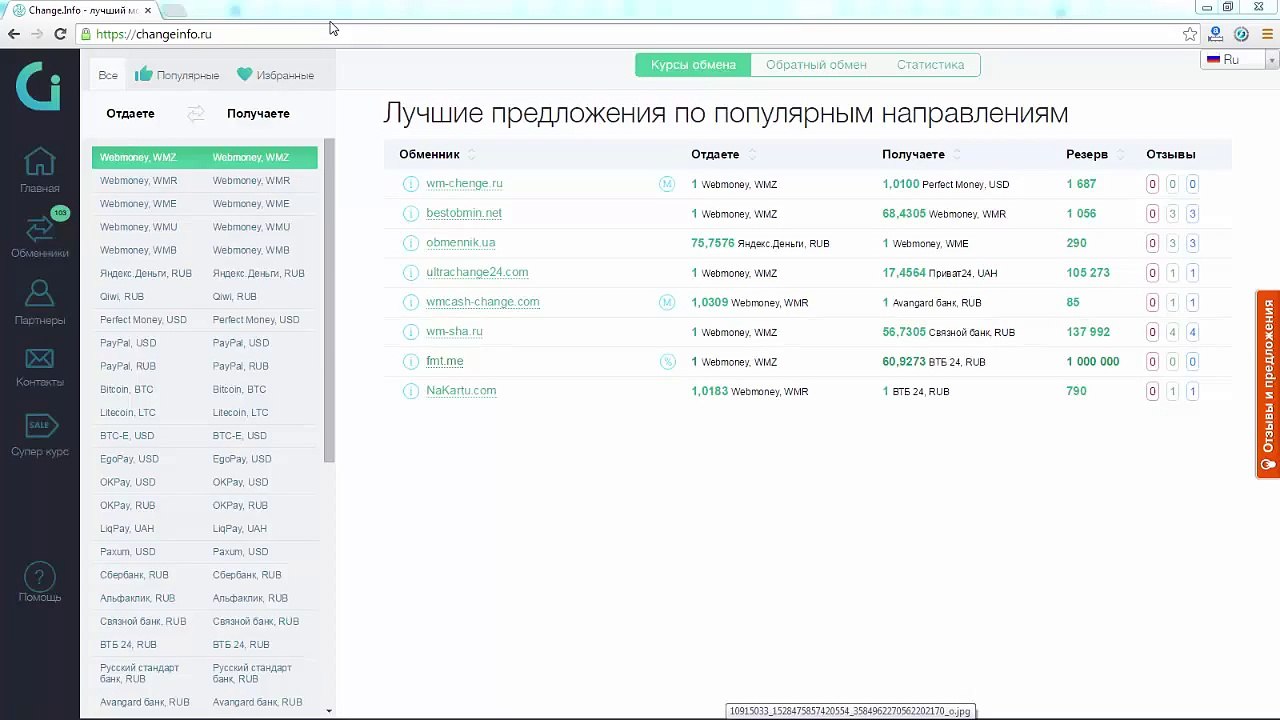Viewport: 1280px width, 720px height.
Task: Switch to Обратный обмен tab
Action: click(x=816, y=65)
